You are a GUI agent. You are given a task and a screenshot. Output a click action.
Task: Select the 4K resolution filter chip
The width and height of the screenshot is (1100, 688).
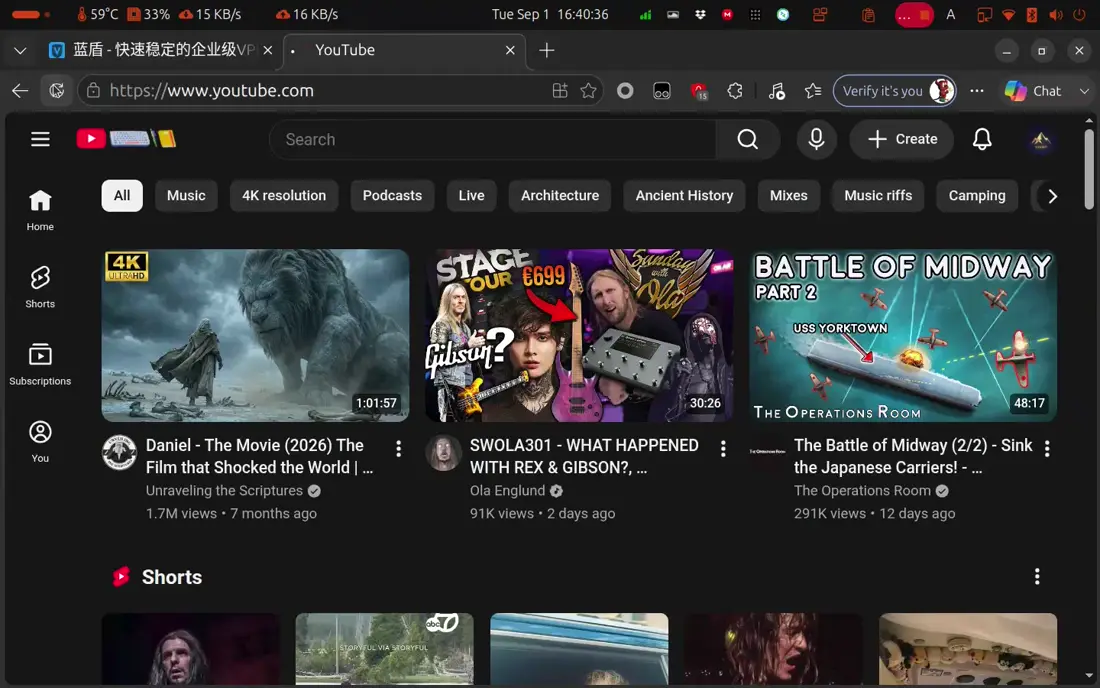click(x=284, y=196)
